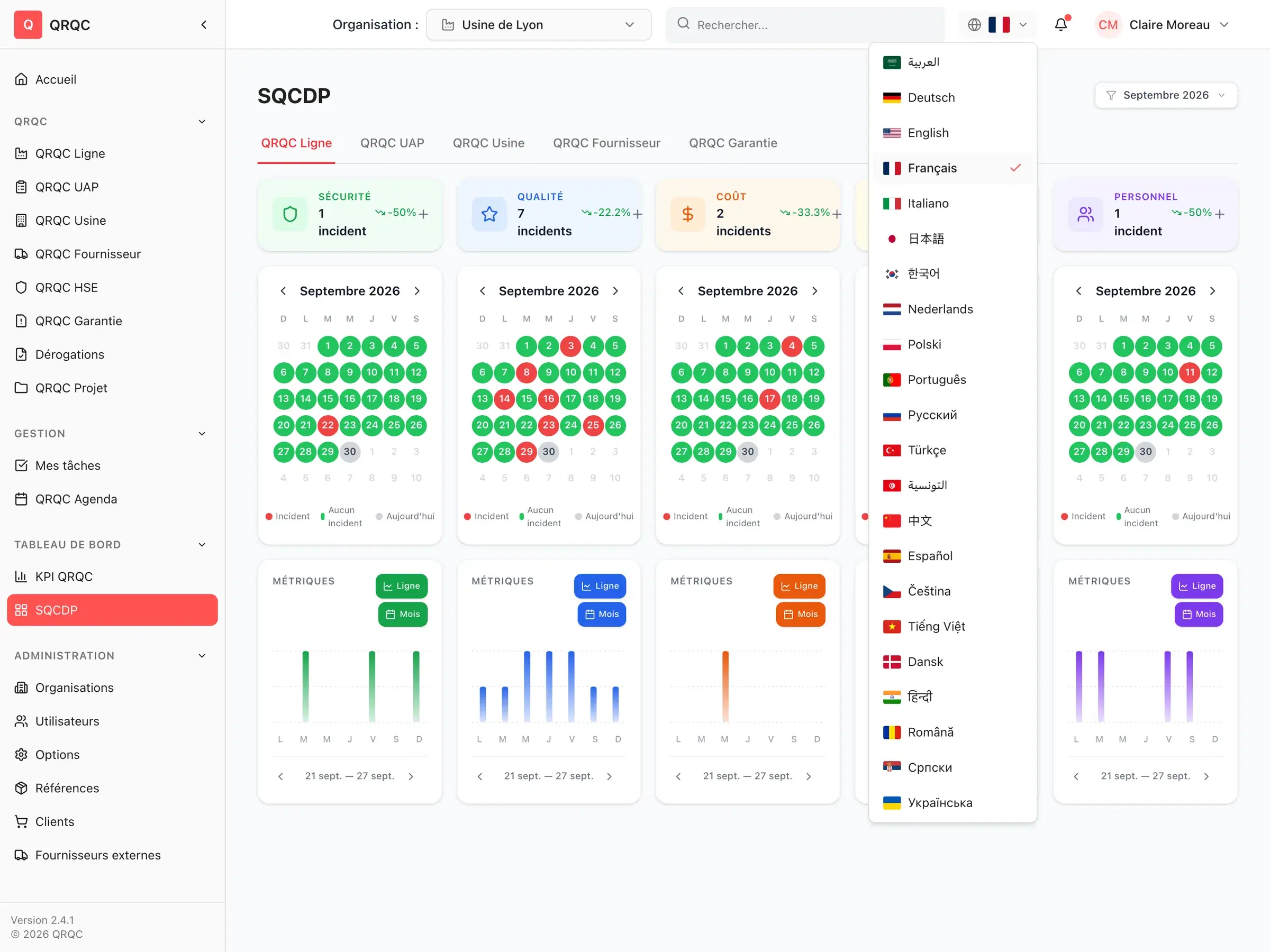Choose Deutsch in the language menu
1270x952 pixels.
pyautogui.click(x=953, y=97)
